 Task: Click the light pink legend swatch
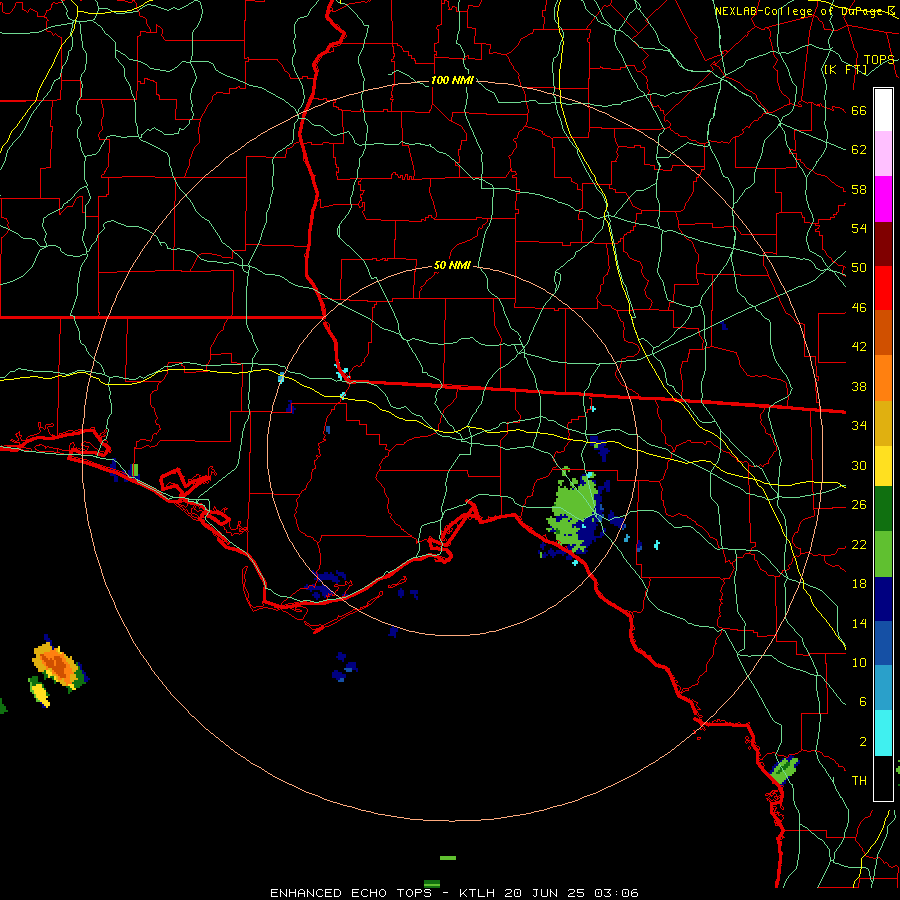tap(883, 154)
